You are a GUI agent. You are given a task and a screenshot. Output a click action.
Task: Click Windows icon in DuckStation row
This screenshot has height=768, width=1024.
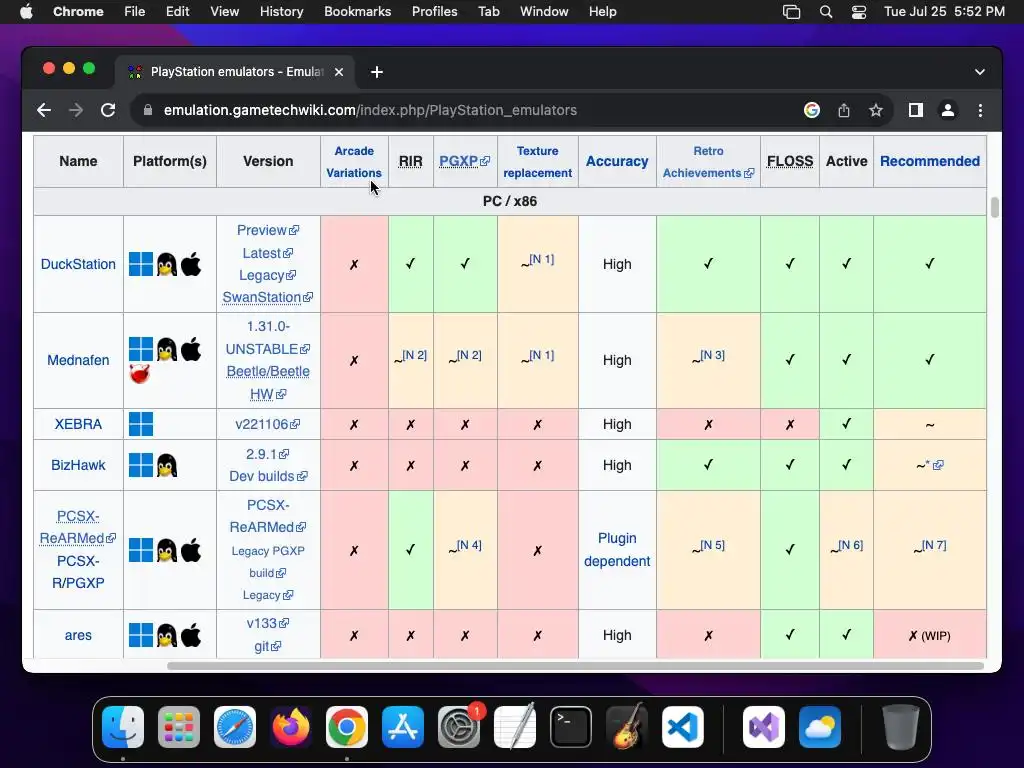(x=141, y=264)
